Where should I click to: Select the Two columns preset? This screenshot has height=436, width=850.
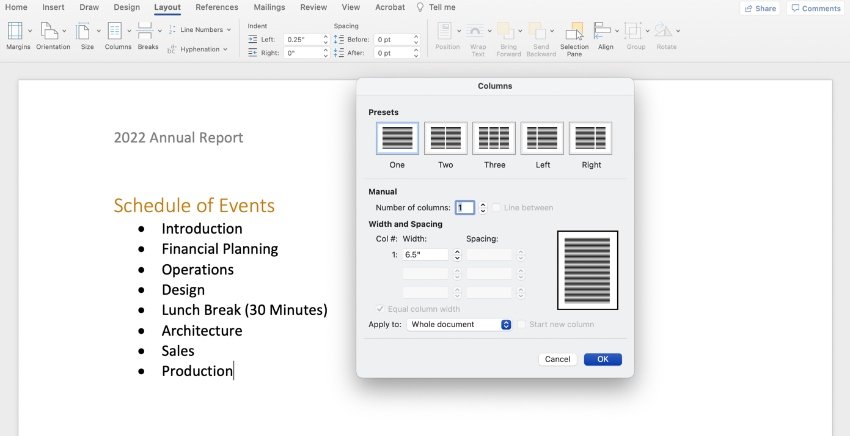coord(446,138)
